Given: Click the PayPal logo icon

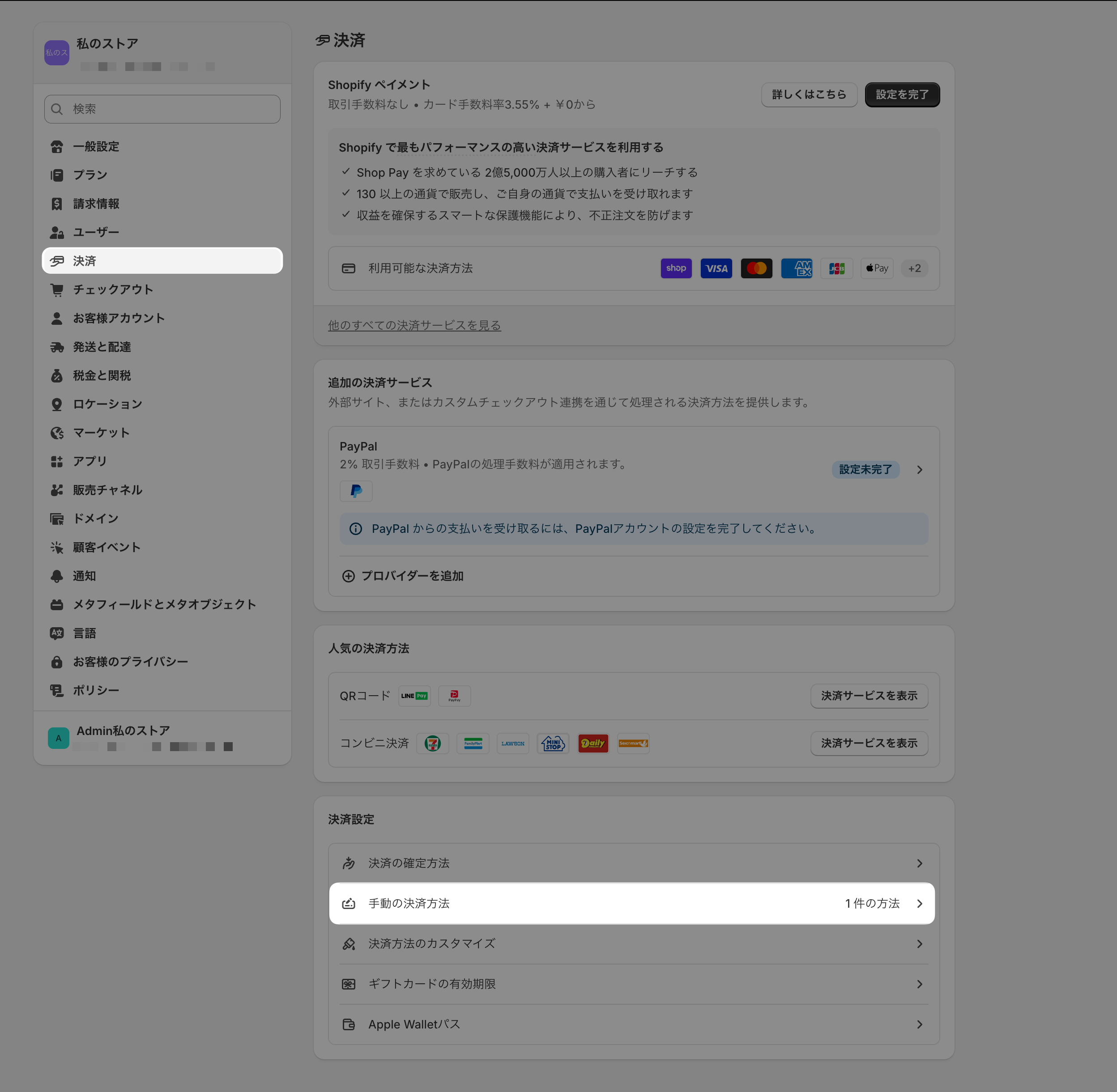Looking at the screenshot, I should 356,491.
